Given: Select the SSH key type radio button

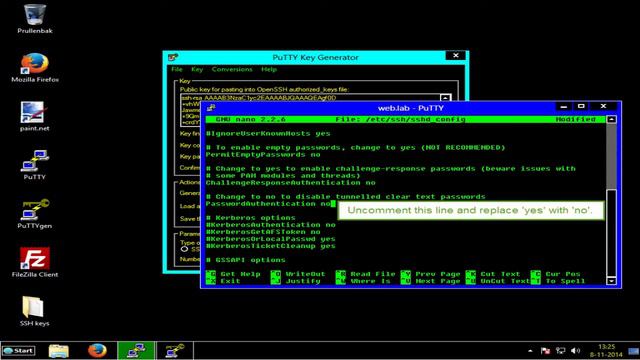Looking at the screenshot, I should [x=184, y=249].
